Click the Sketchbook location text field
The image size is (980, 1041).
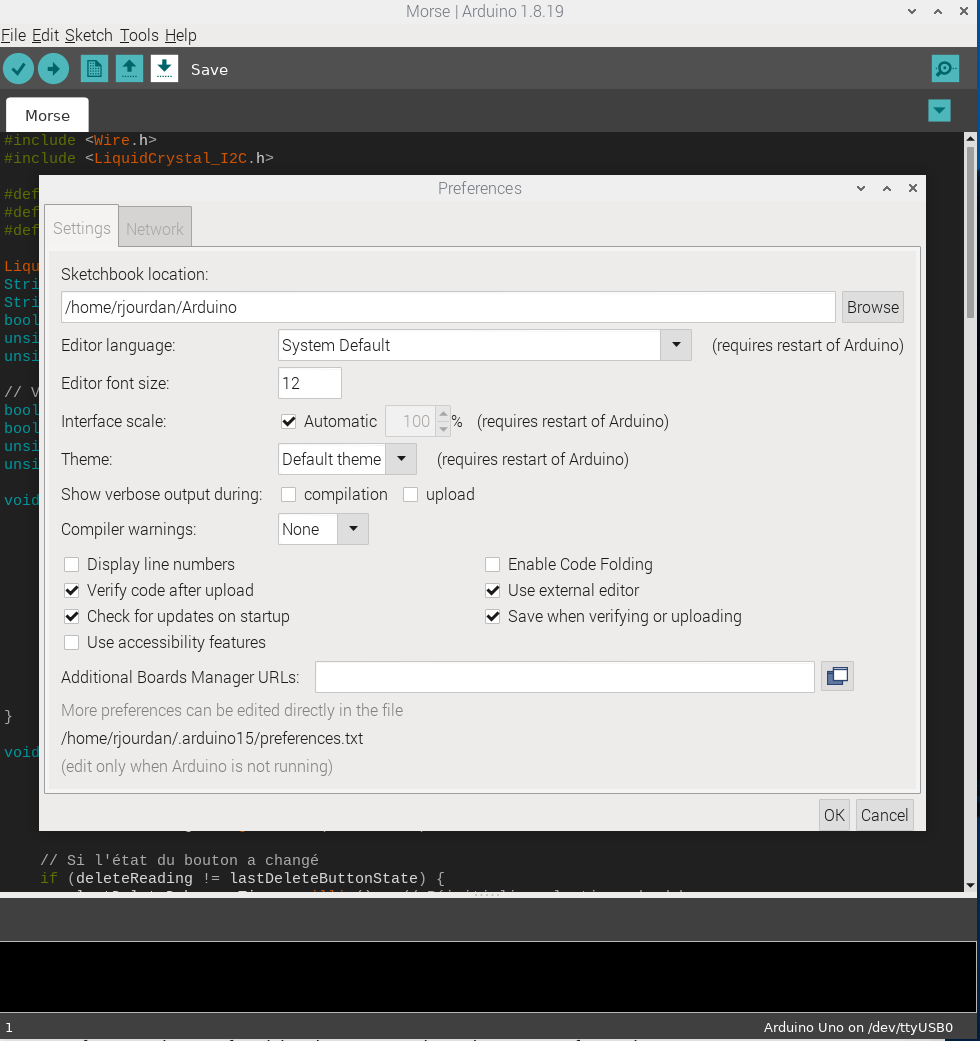tap(448, 307)
